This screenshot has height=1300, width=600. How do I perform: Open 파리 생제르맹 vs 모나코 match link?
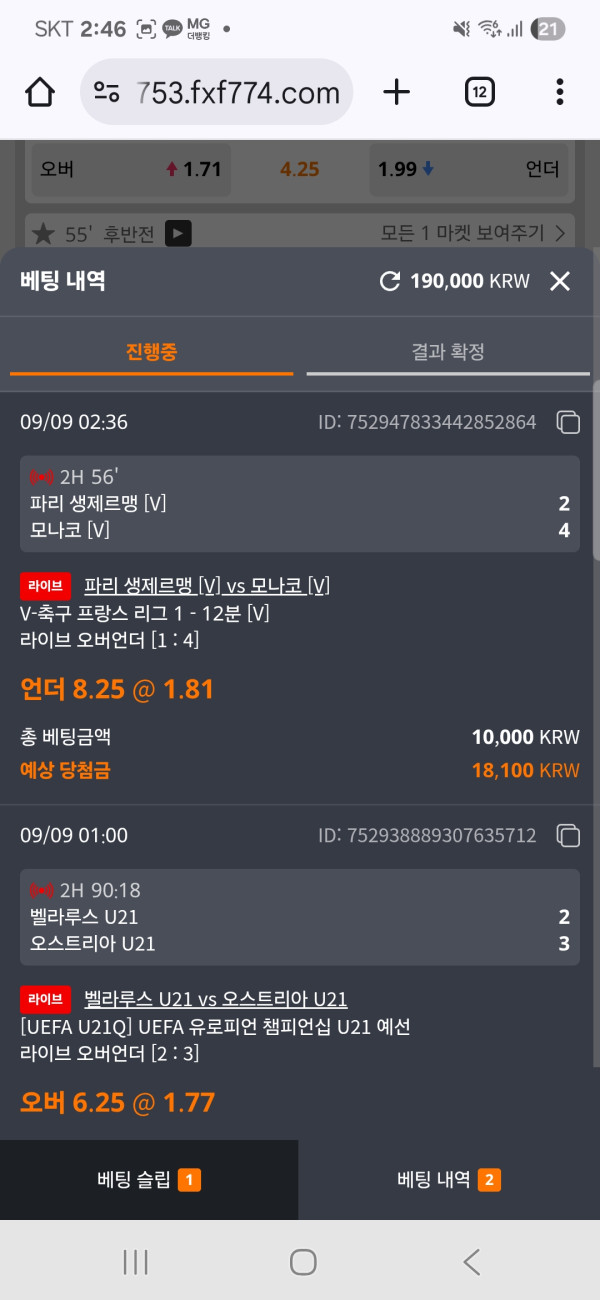[x=207, y=585]
